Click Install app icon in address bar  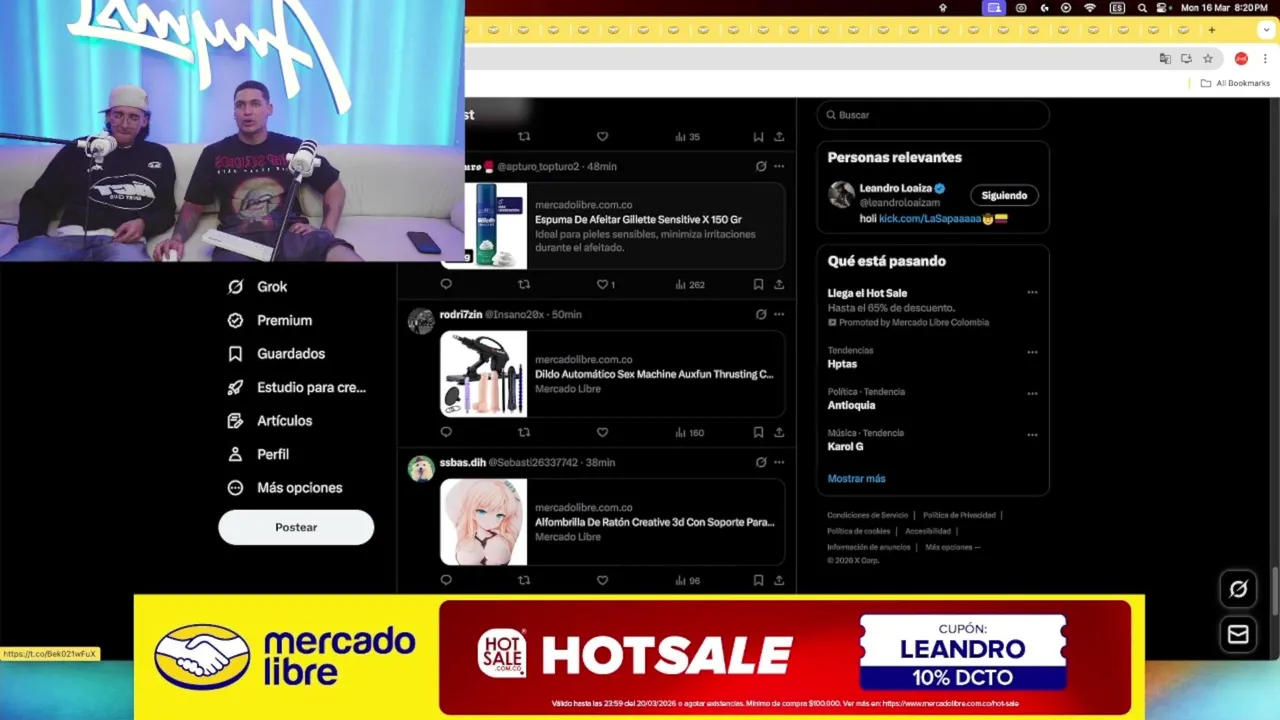(1186, 58)
